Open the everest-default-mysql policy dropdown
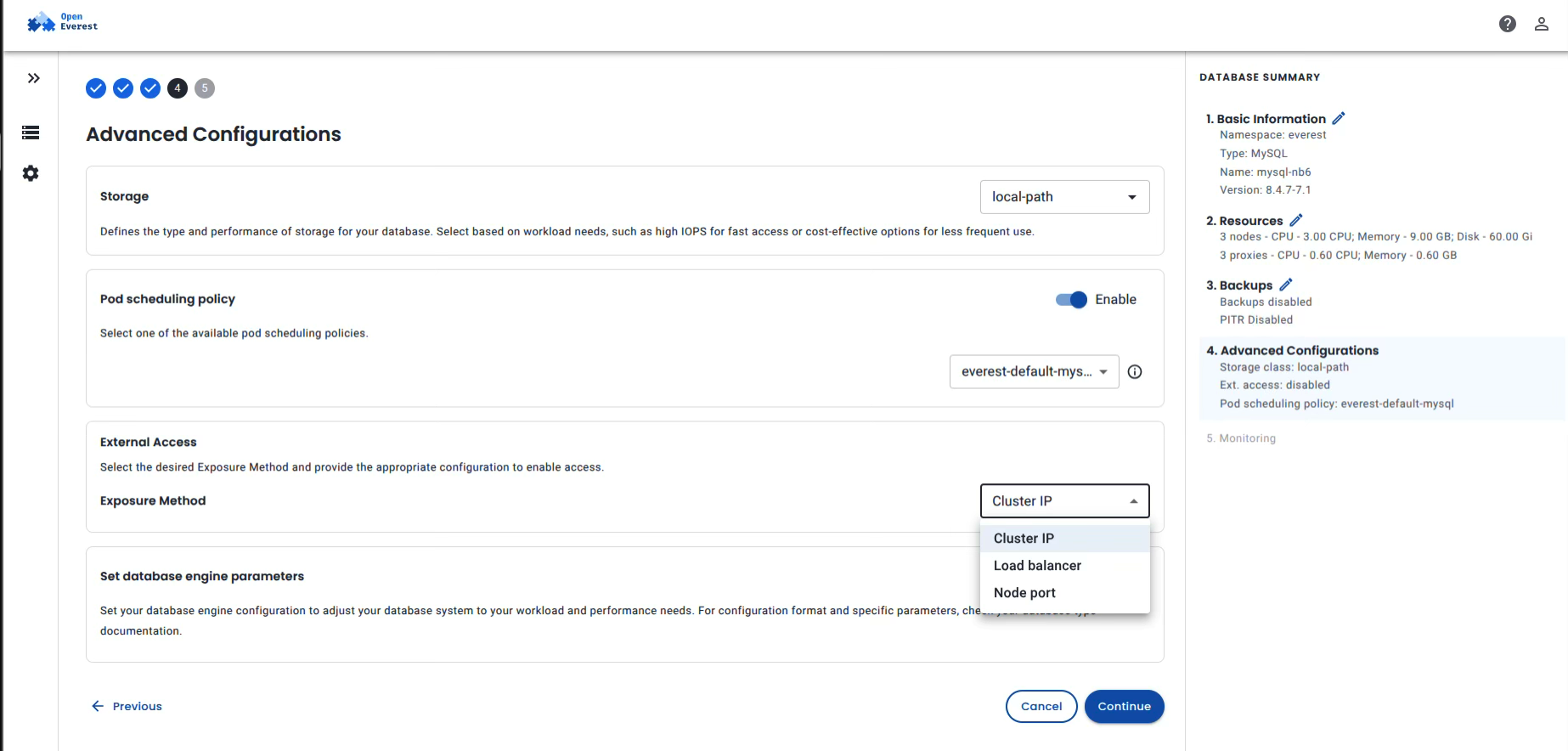This screenshot has height=751, width=1568. pyautogui.click(x=1035, y=371)
